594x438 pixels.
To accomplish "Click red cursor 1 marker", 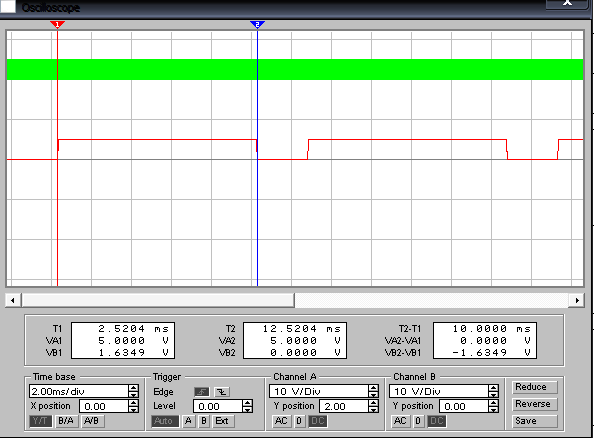I will [57, 25].
